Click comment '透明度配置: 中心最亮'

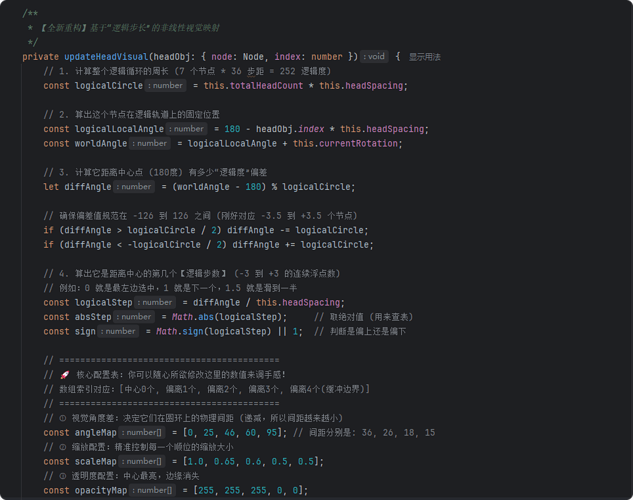121,476
